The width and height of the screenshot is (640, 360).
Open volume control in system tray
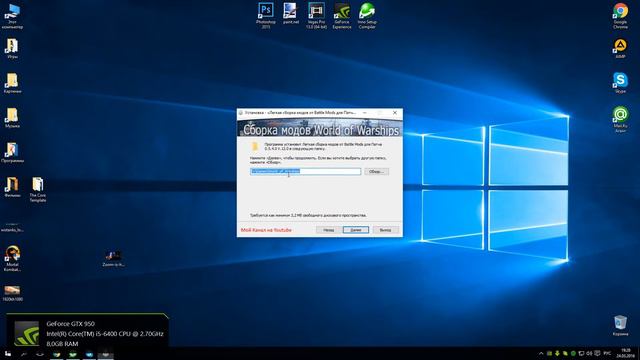[589, 353]
